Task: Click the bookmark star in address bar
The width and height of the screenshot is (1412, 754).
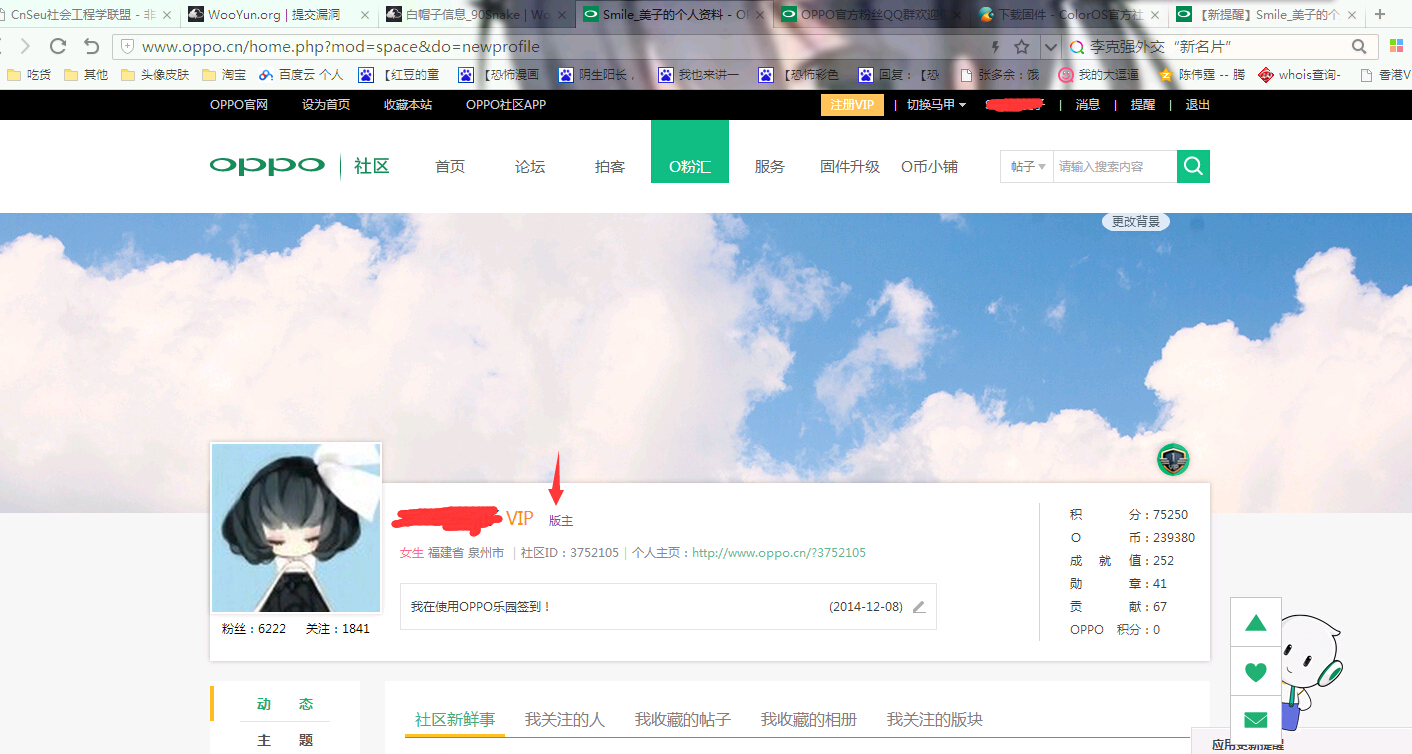Action: coord(1022,47)
